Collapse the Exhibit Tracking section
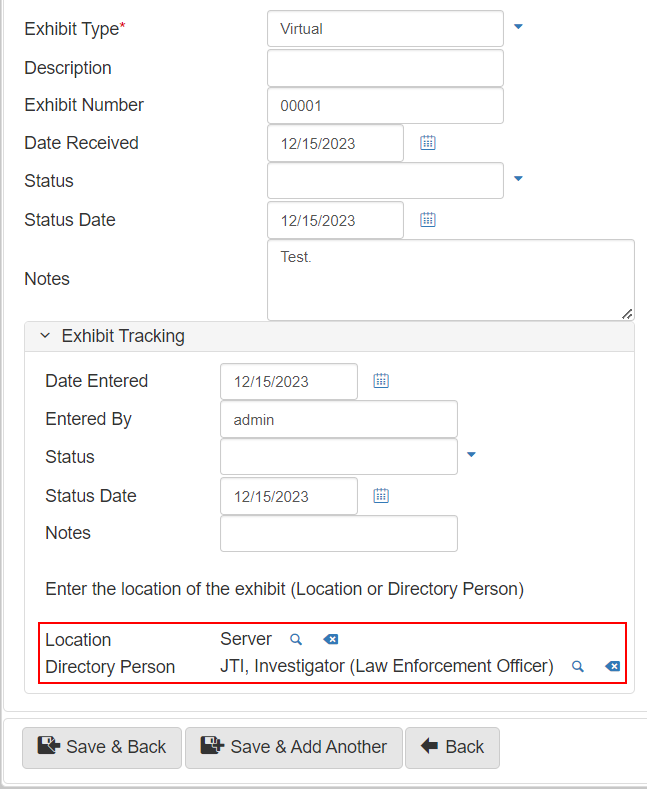This screenshot has height=789, width=647. coord(45,336)
